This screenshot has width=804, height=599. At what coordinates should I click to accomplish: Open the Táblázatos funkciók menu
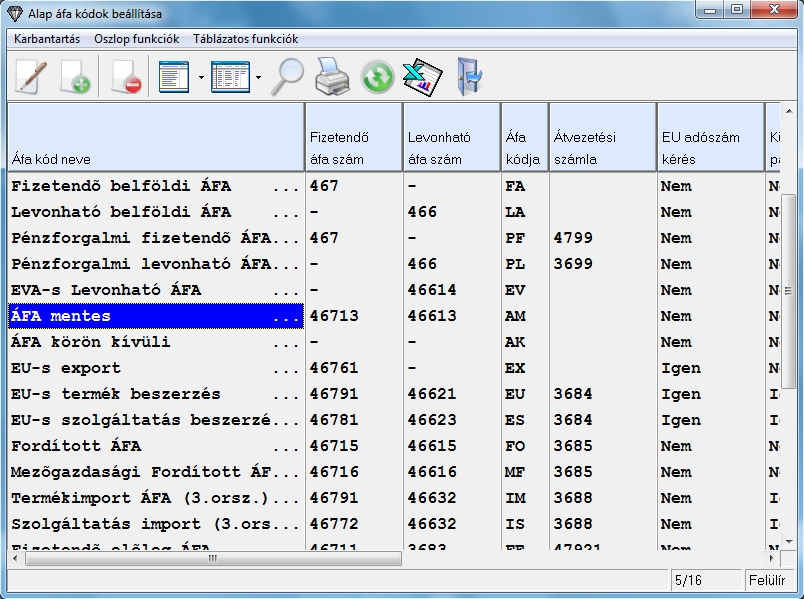[x=245, y=39]
